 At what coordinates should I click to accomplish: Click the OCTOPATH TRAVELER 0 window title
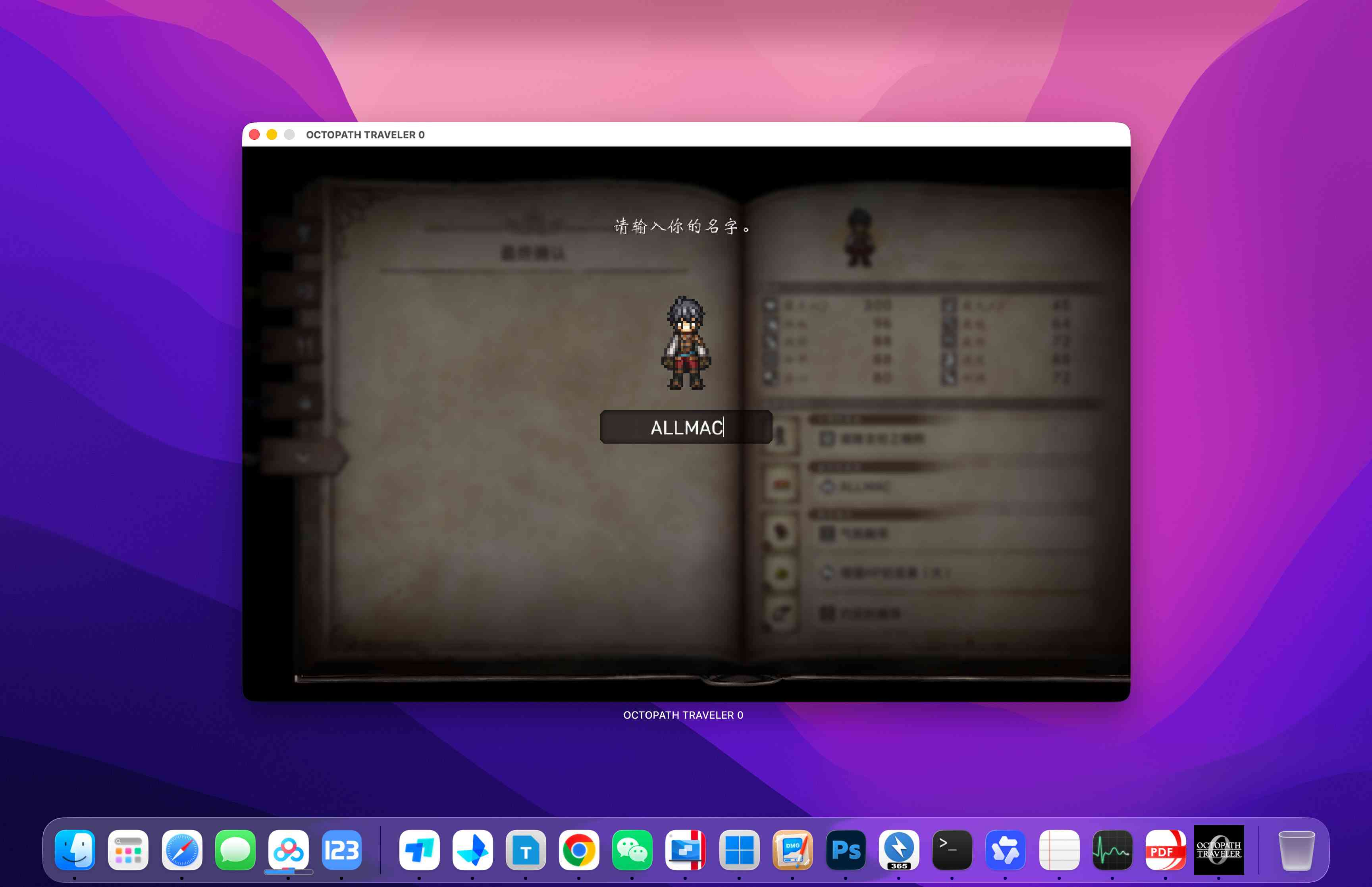pos(365,135)
